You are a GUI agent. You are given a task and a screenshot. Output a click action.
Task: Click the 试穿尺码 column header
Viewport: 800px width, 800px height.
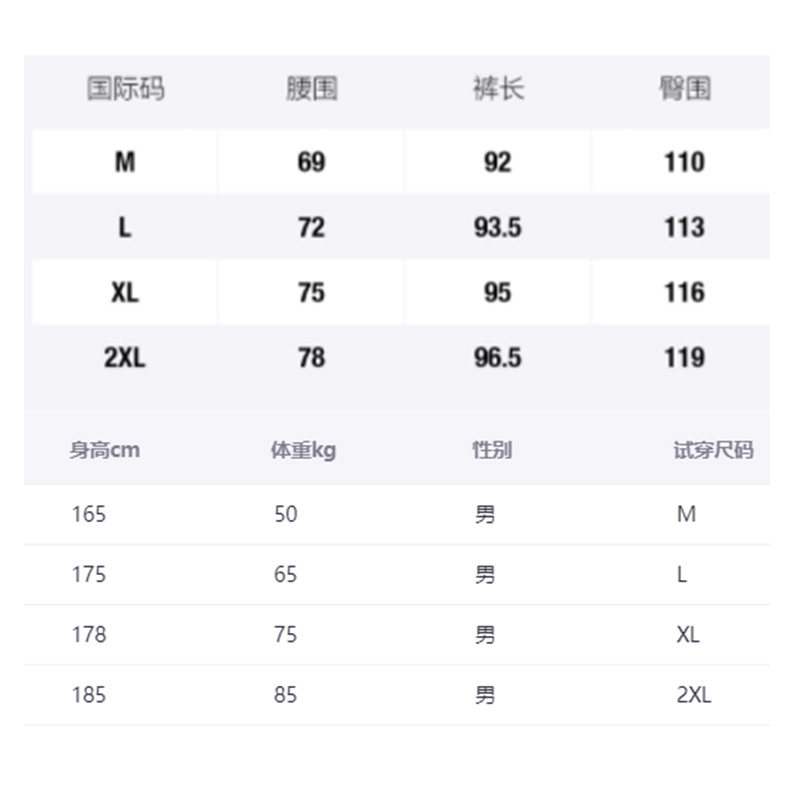pos(713,450)
